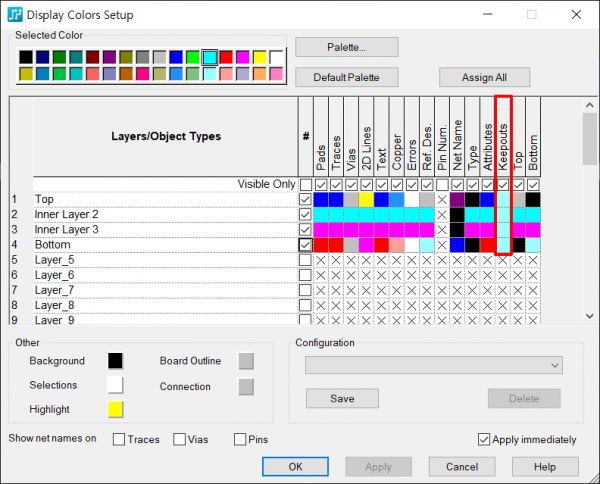Image resolution: width=600 pixels, height=484 pixels.
Task: Click the Assign All button
Action: [x=484, y=77]
